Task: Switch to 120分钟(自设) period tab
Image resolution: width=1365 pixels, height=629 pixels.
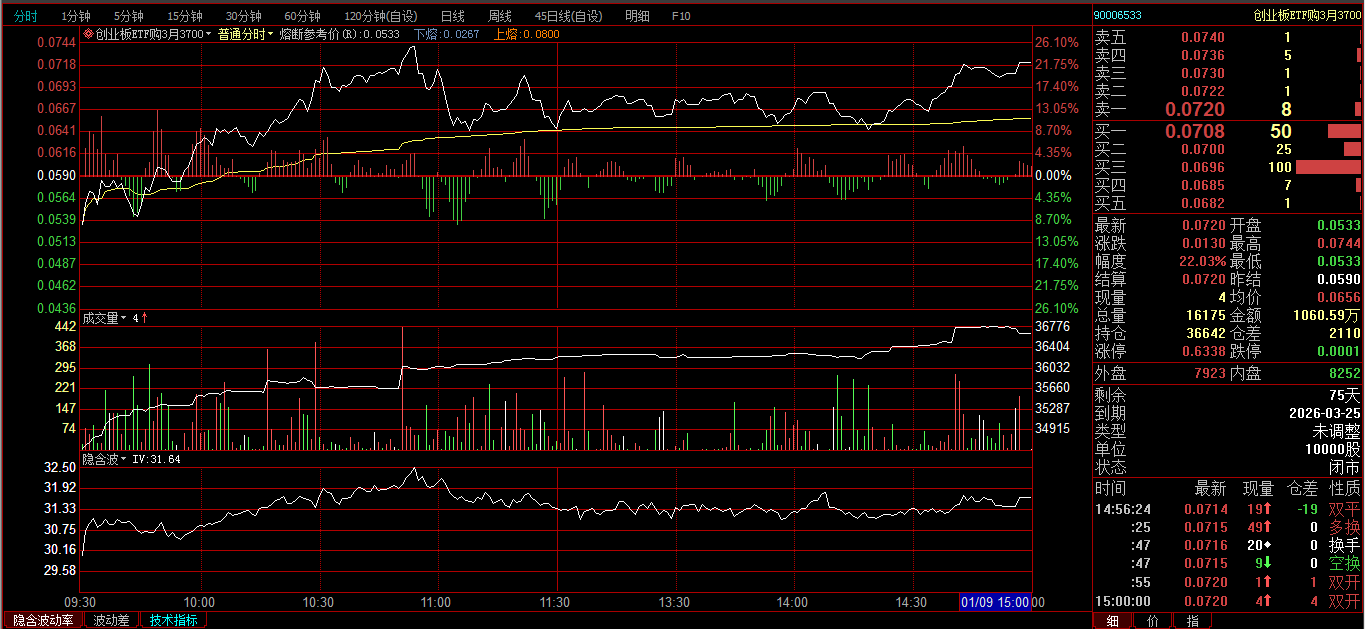Action: [x=380, y=16]
